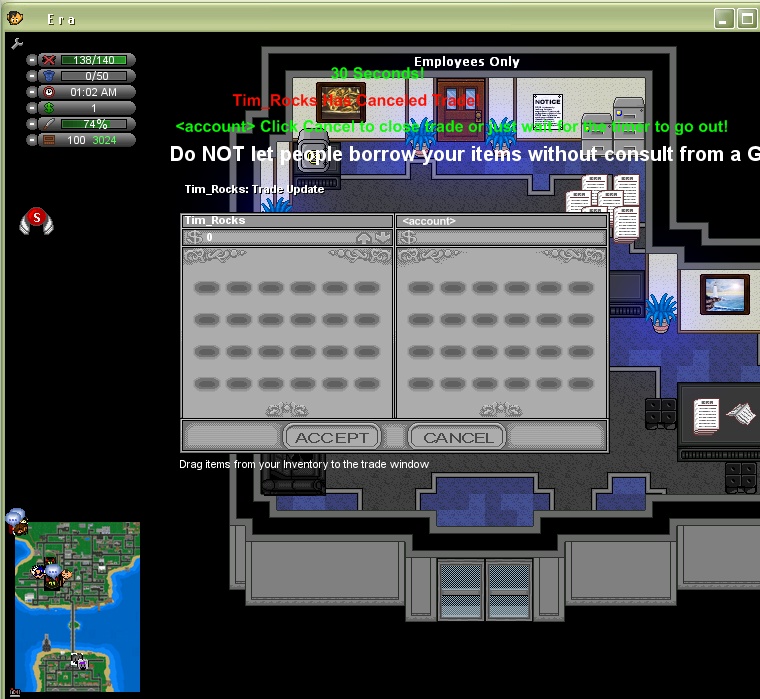The width and height of the screenshot is (760, 699).
Task: Click the red clock icon
Action: 49,92
